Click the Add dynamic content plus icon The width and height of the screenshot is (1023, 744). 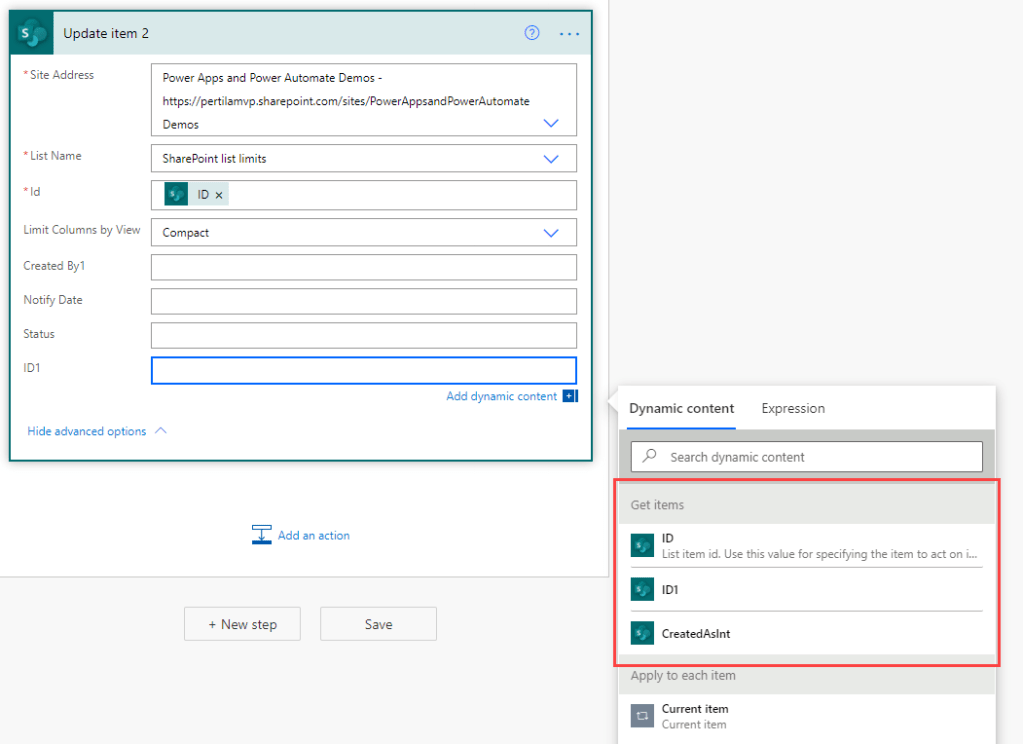(x=569, y=396)
